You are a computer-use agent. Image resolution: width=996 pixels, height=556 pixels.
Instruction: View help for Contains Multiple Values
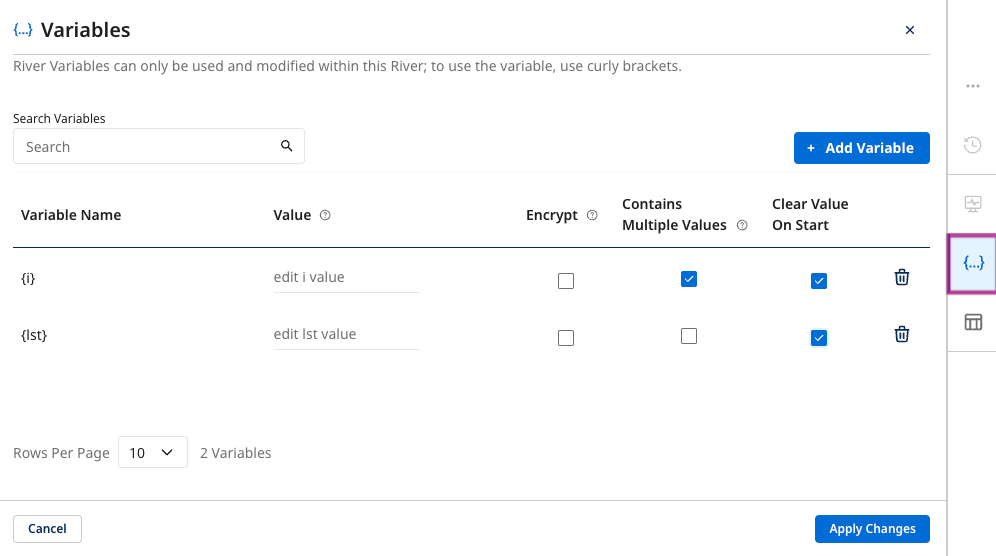coord(742,226)
